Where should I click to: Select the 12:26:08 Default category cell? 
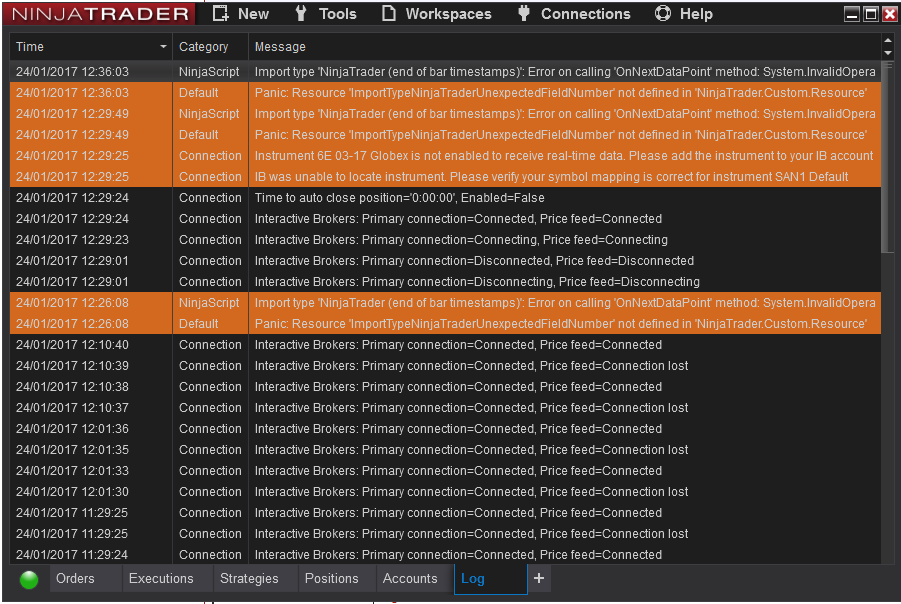coord(210,324)
